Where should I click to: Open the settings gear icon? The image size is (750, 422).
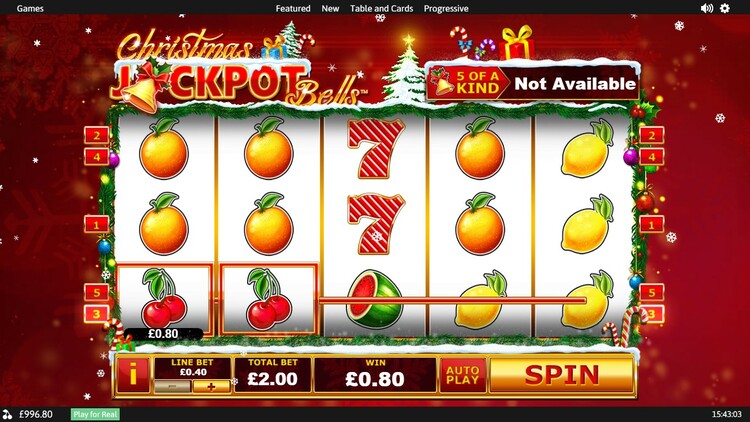click(725, 8)
